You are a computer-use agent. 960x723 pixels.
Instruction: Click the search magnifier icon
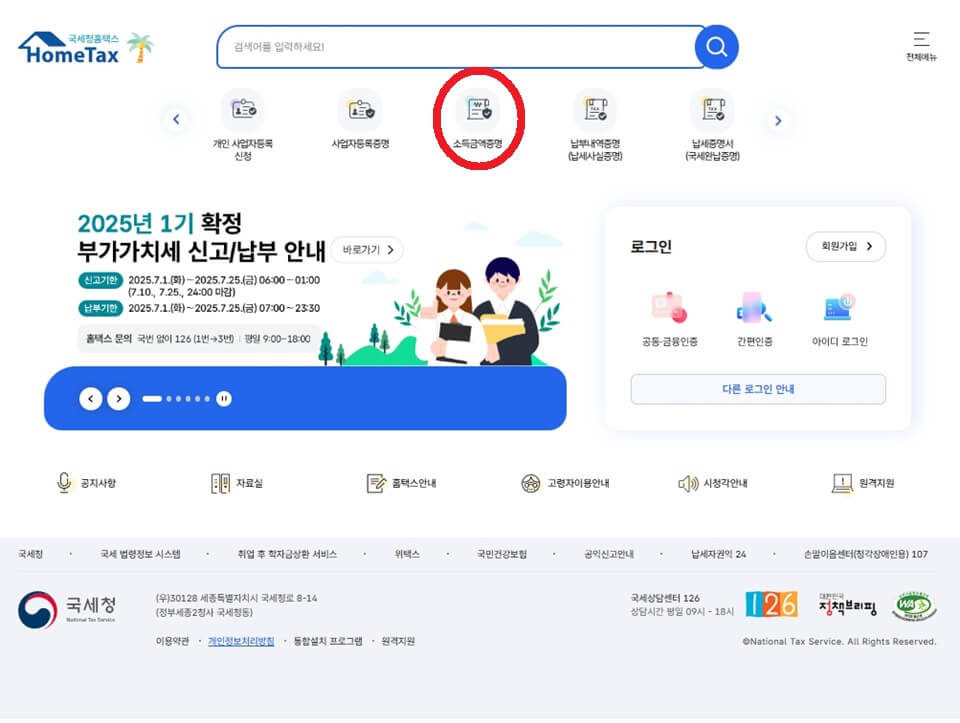coord(716,46)
